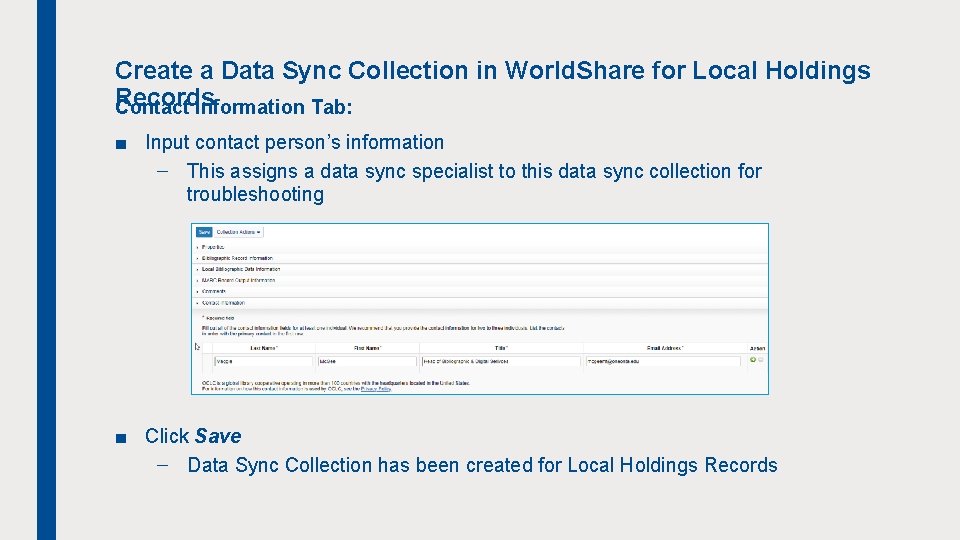The height and width of the screenshot is (540, 960).
Task: Open the Privacy Policy link
Action: click(376, 389)
